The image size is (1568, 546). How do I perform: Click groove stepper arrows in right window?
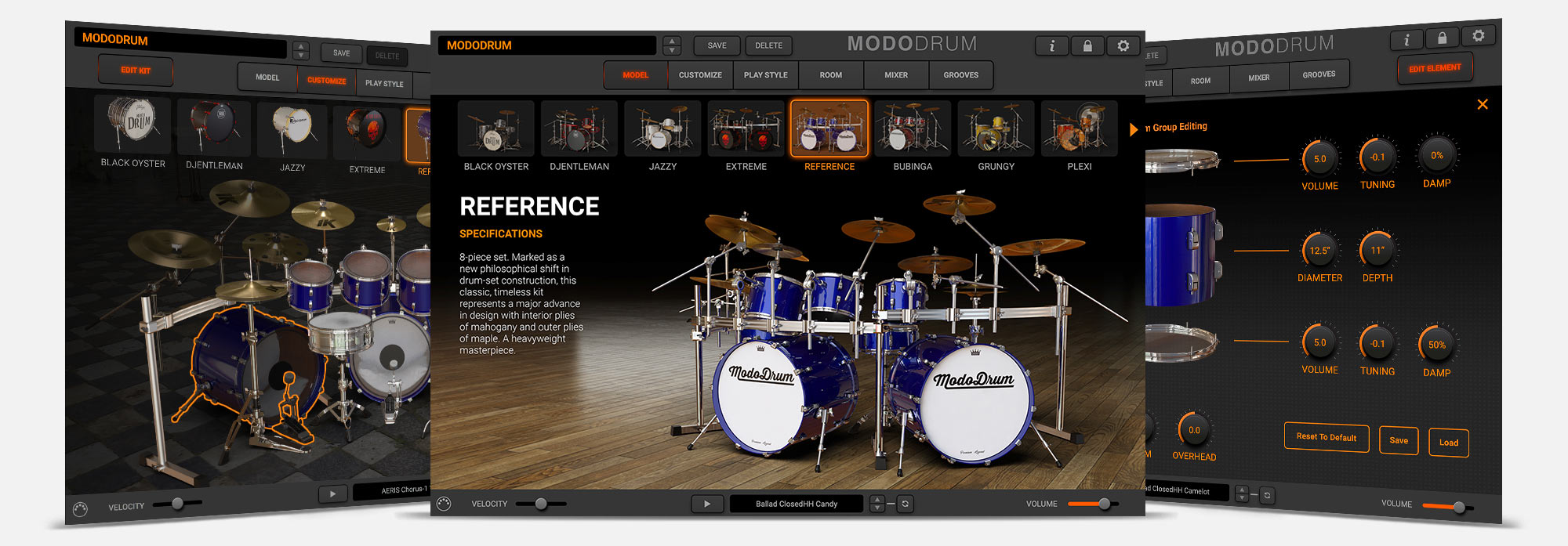1242,494
